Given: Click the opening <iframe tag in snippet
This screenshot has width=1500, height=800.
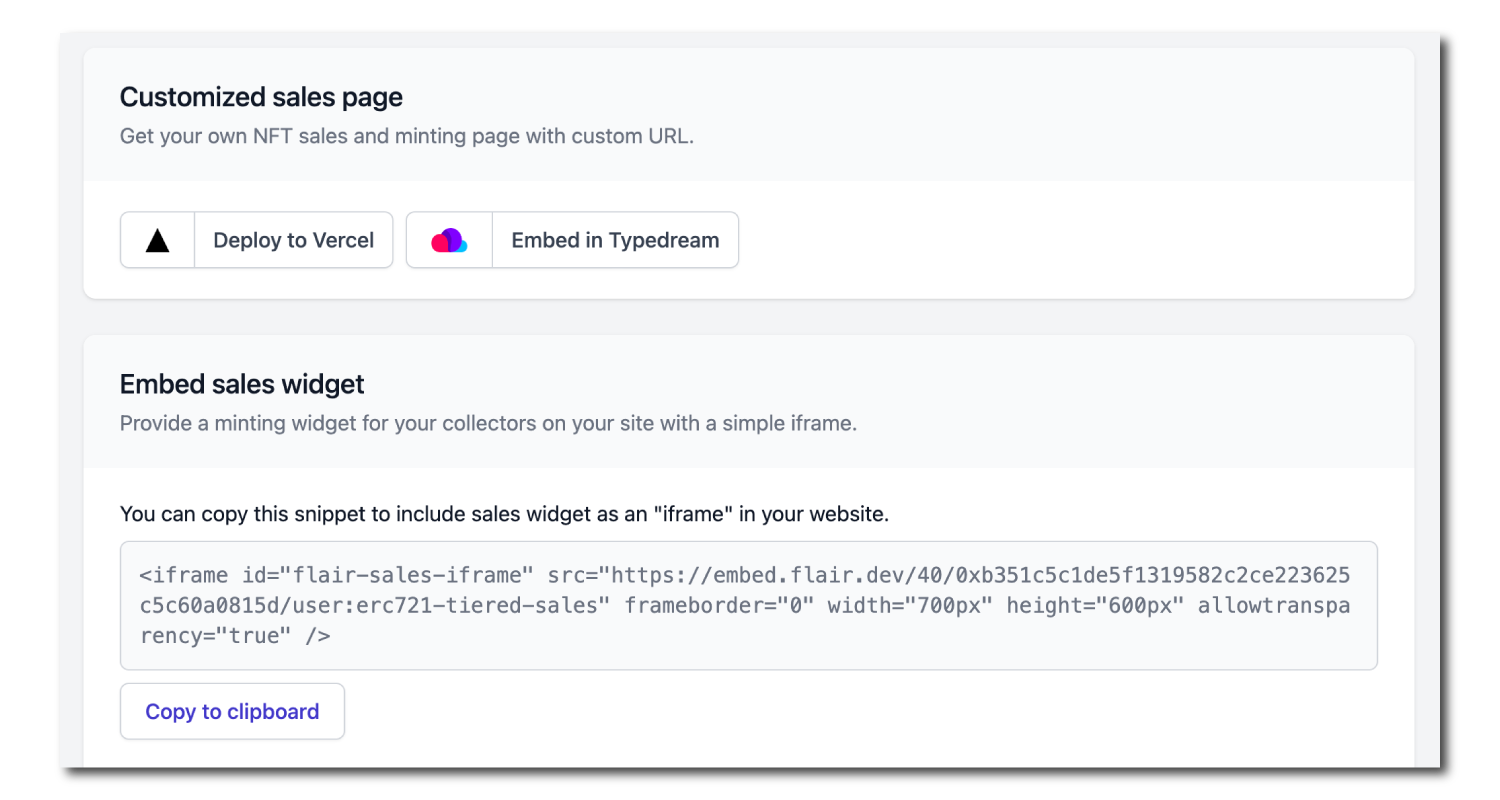Looking at the screenshot, I should coord(184,576).
